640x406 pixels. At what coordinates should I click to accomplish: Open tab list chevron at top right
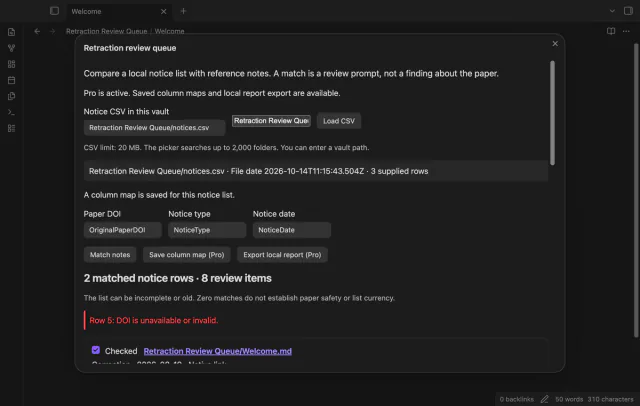(x=612, y=11)
